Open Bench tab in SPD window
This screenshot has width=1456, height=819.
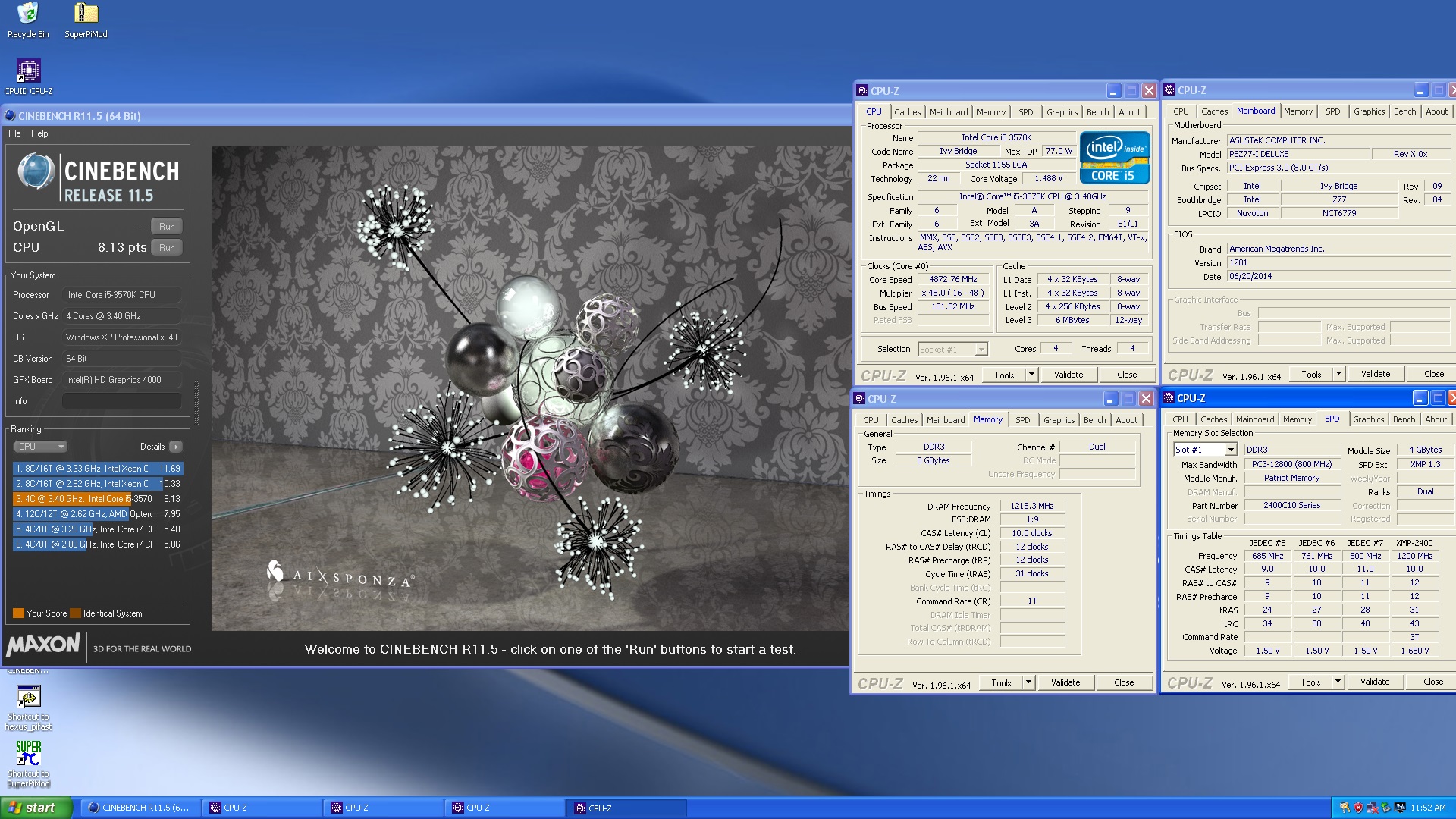(1404, 419)
